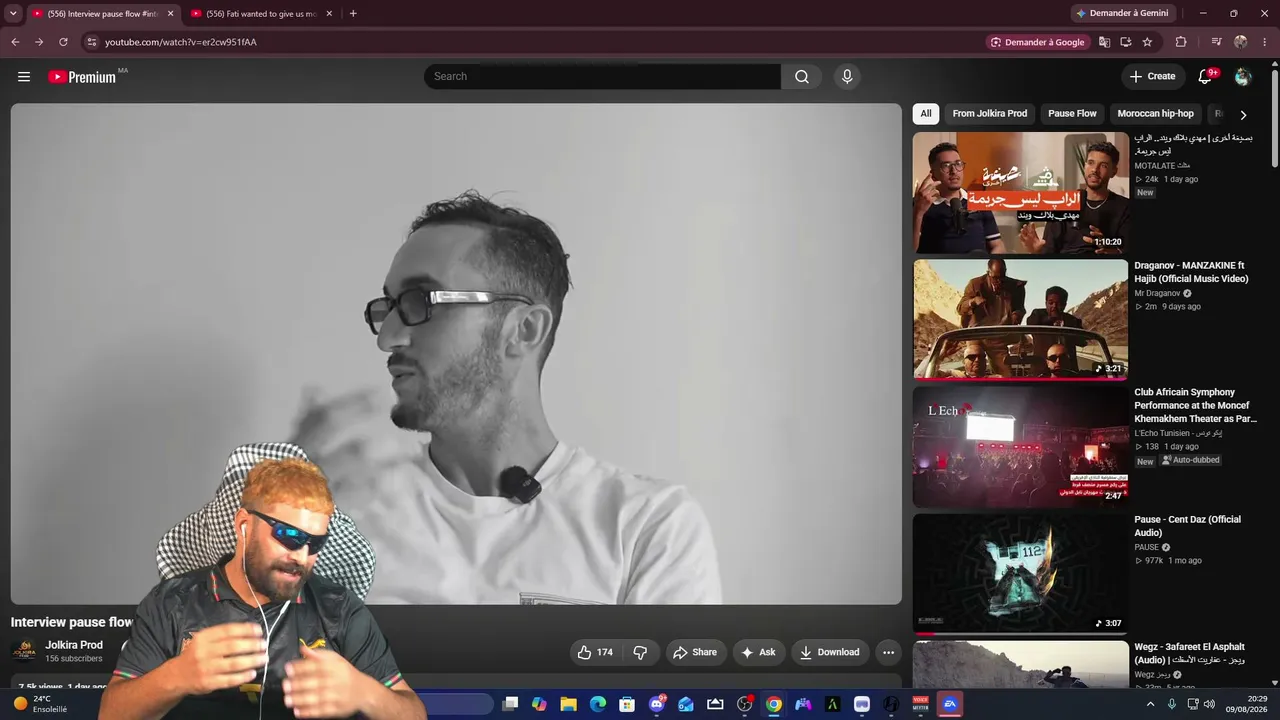The width and height of the screenshot is (1280, 720).
Task: Show hidden system tray icons
Action: coord(1150,704)
